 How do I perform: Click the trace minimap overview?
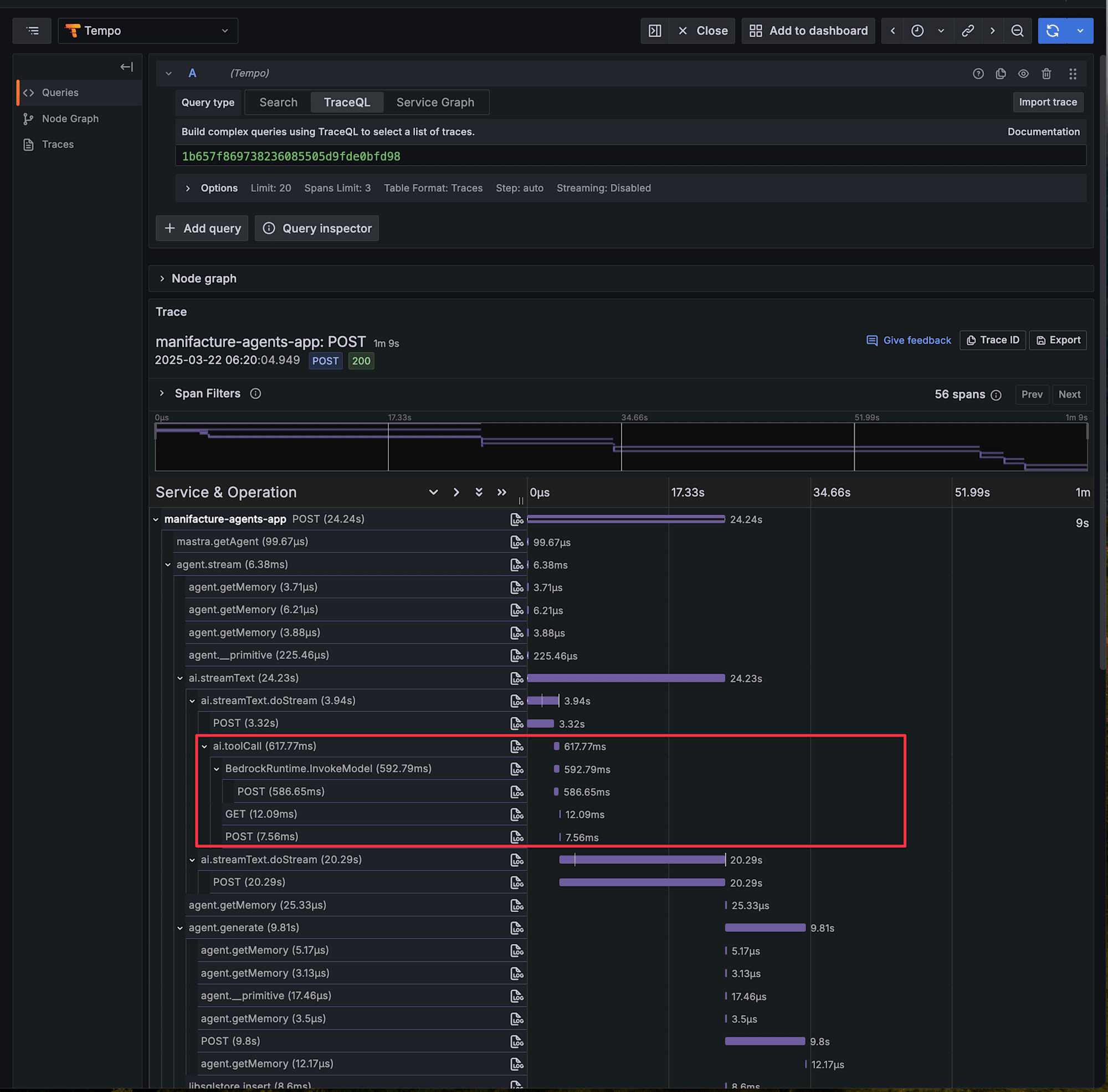[x=621, y=447]
